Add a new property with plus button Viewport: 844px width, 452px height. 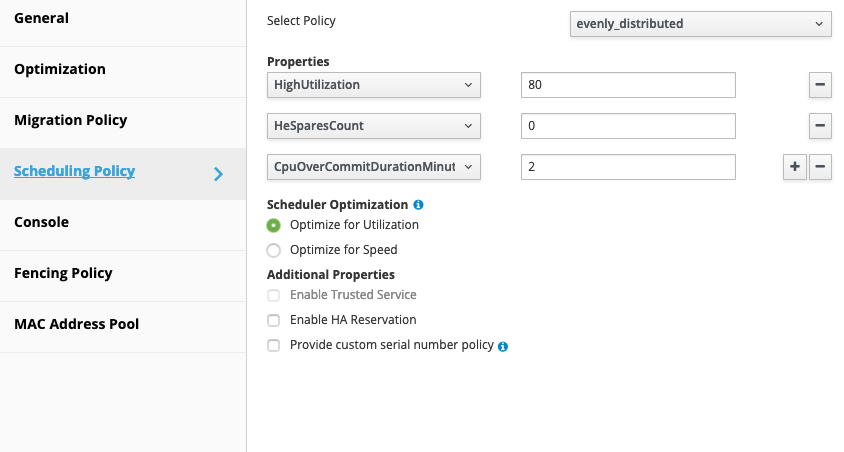click(794, 167)
